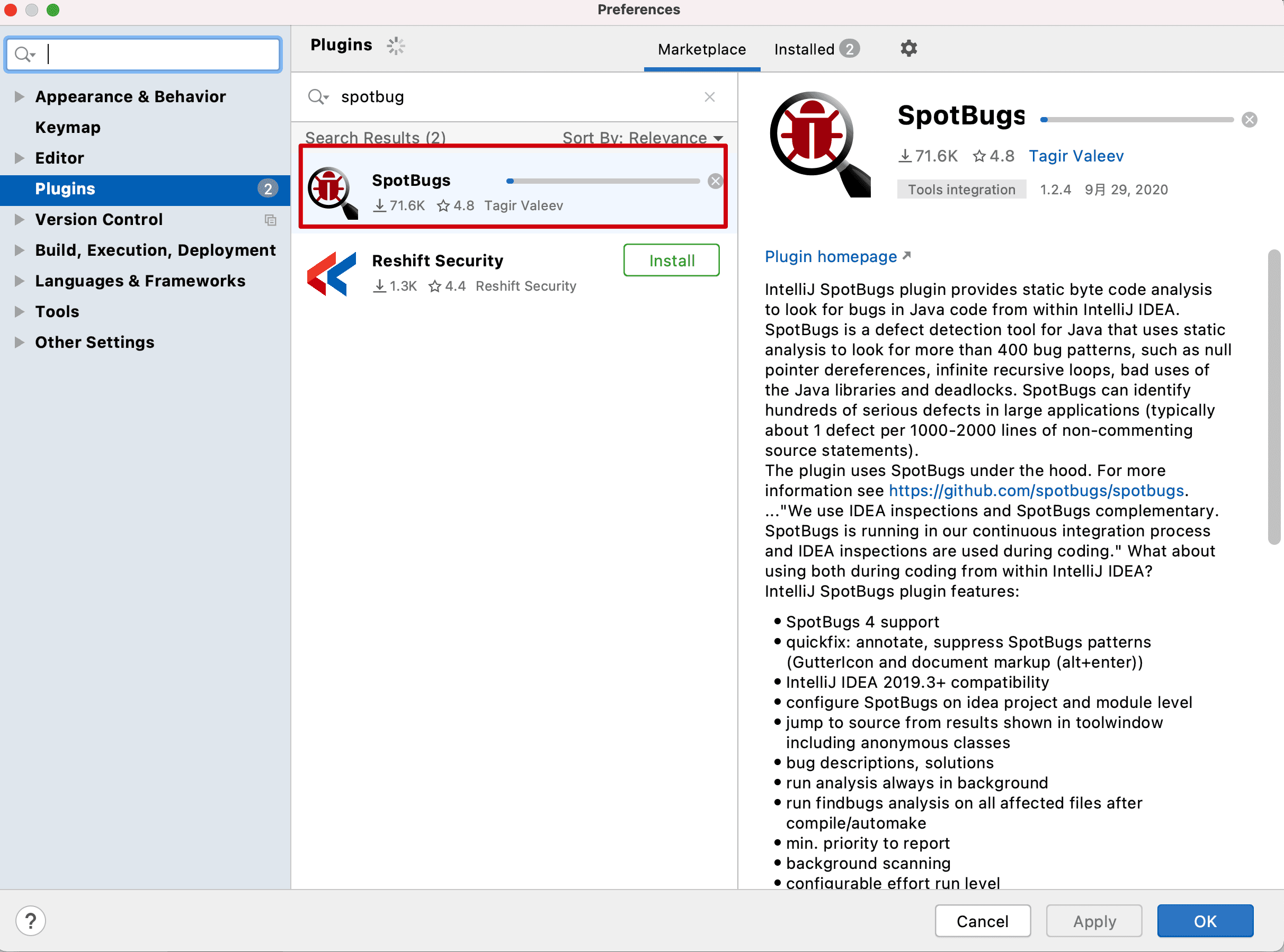Expand the Editor settings tree

click(19, 158)
